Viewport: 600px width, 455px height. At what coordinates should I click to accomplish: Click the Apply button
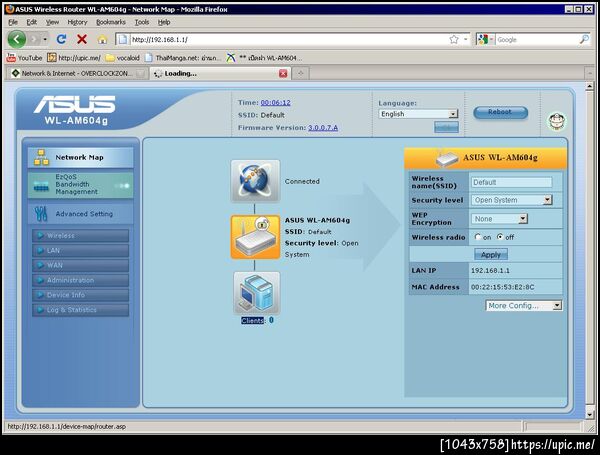click(x=491, y=254)
